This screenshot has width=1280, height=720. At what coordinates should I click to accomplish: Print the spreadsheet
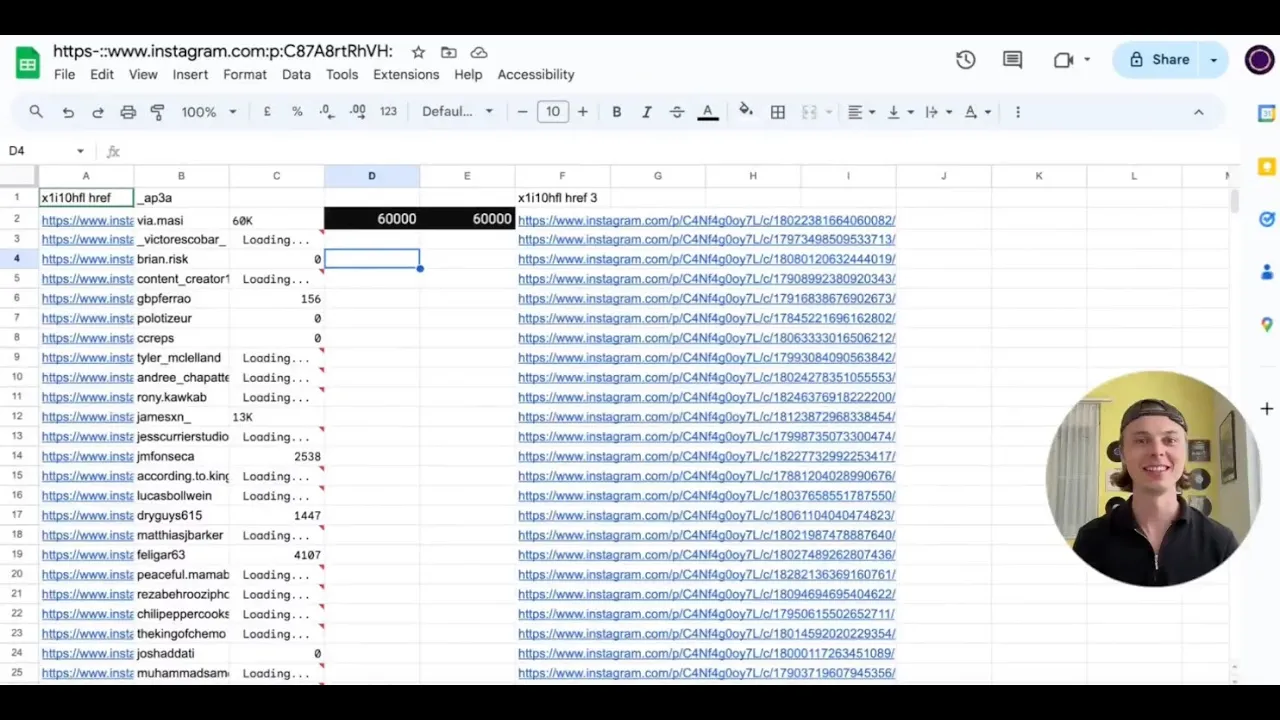128,112
